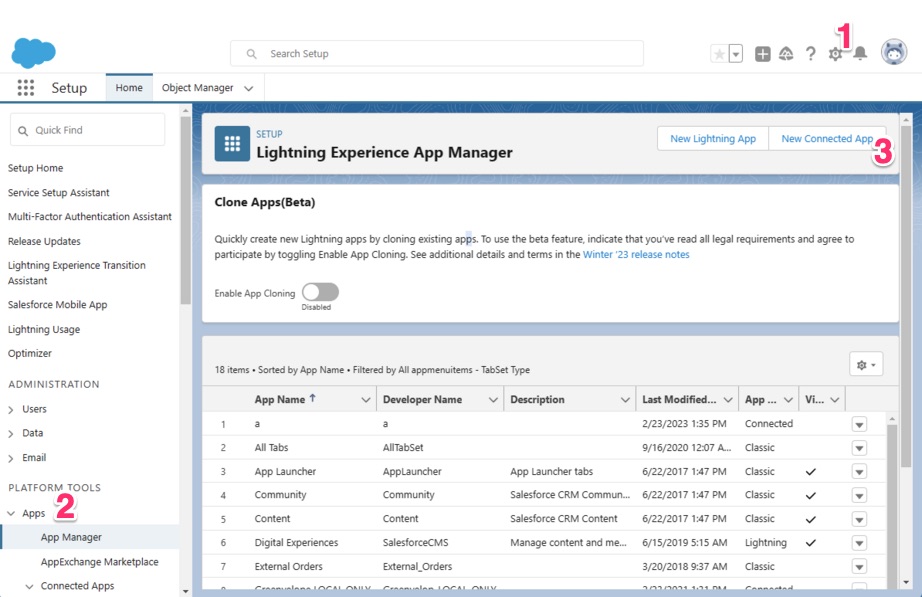
Task: Click the SalesforceCMS developer name cell
Action: pyautogui.click(x=415, y=543)
